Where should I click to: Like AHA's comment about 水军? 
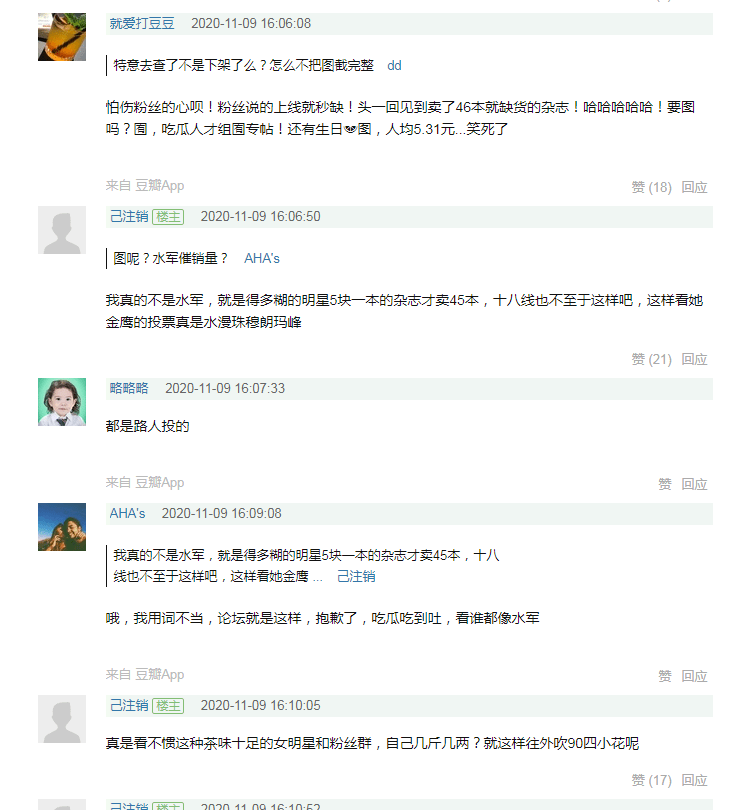(x=665, y=676)
